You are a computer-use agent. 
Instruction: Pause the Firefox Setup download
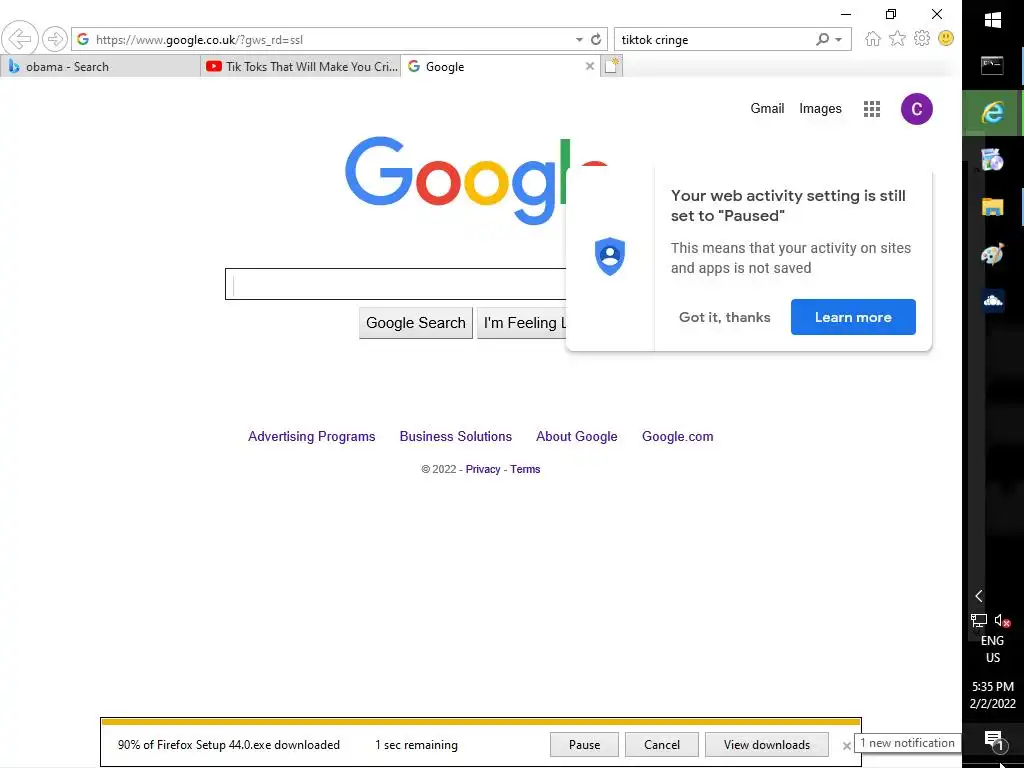tap(584, 745)
